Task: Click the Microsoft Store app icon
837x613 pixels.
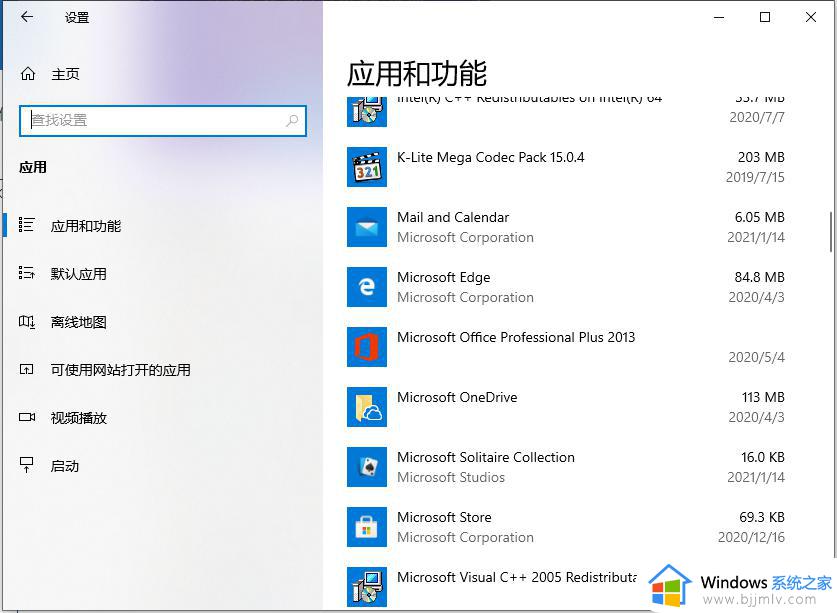Action: pos(367,527)
